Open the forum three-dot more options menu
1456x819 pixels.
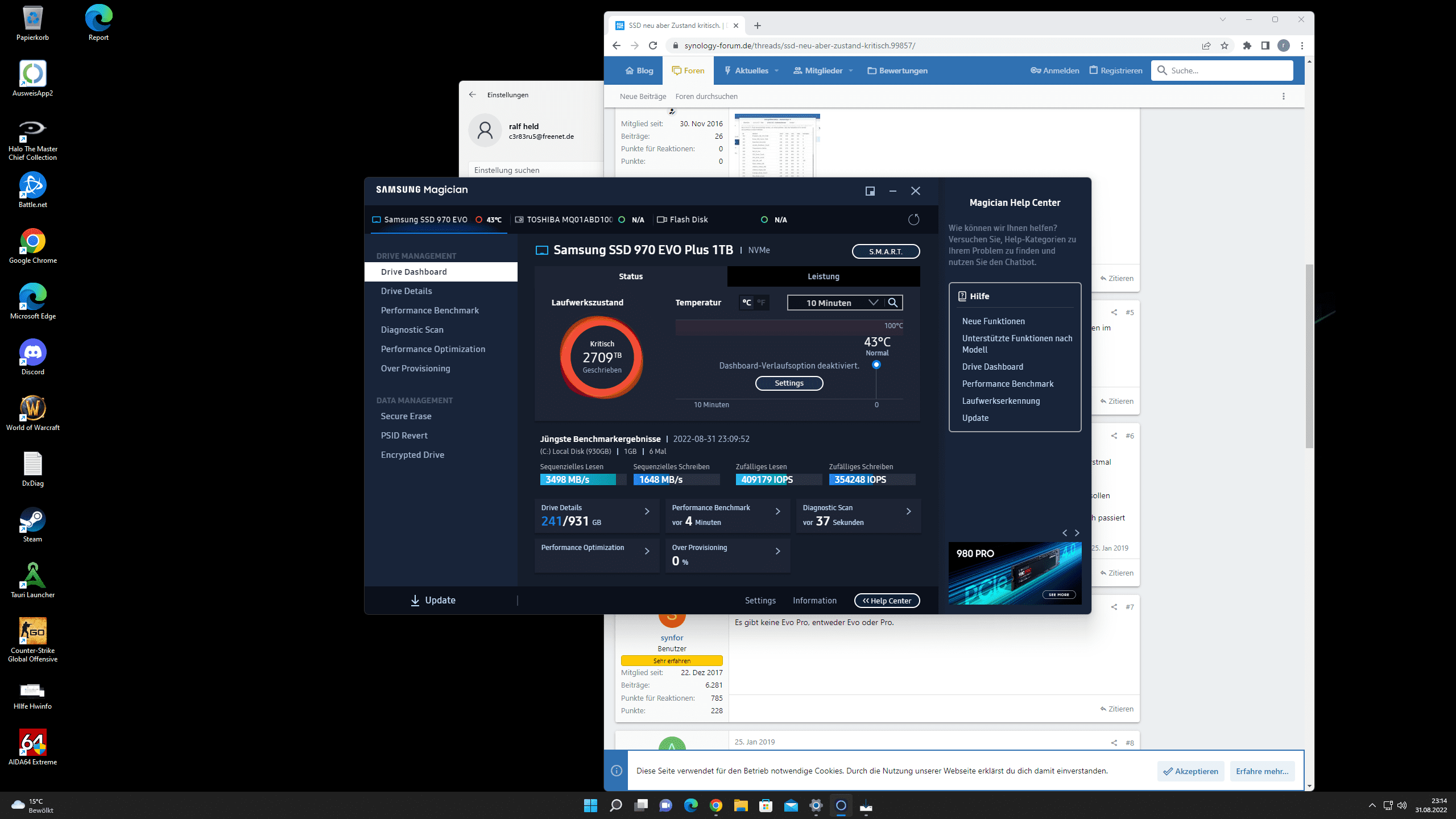pyautogui.click(x=1283, y=96)
